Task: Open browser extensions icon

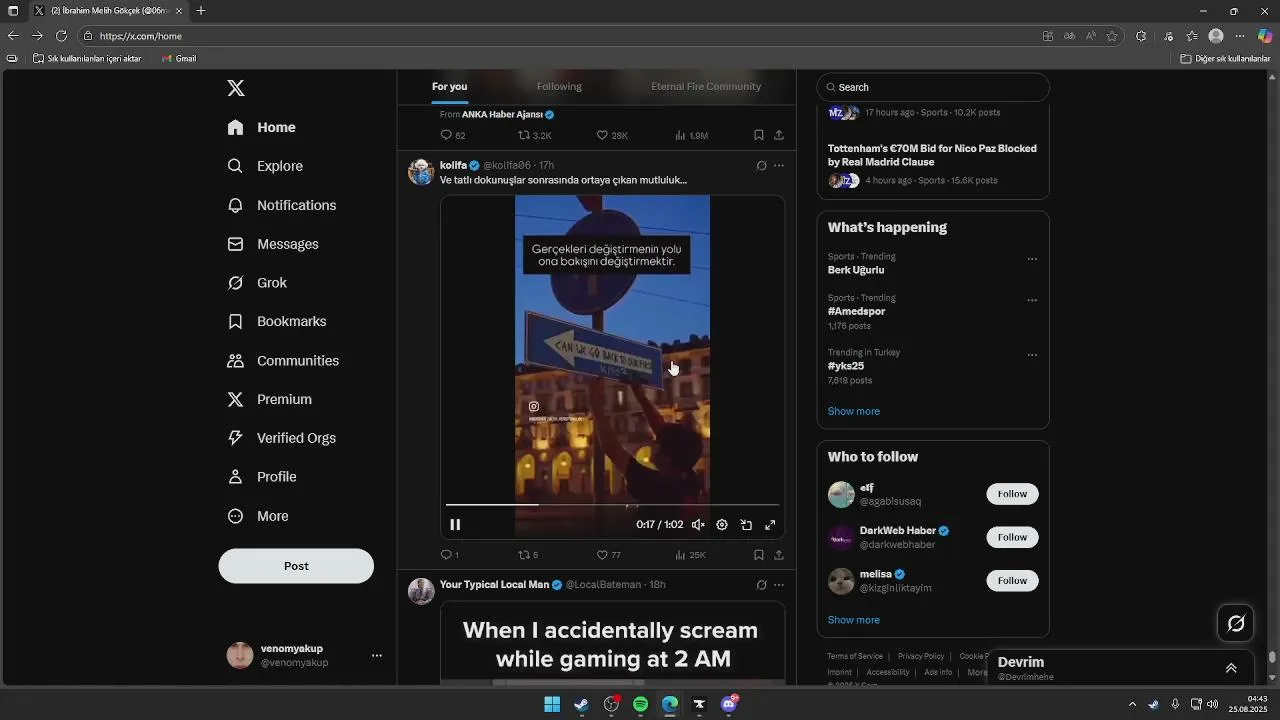Action: click(x=1141, y=36)
